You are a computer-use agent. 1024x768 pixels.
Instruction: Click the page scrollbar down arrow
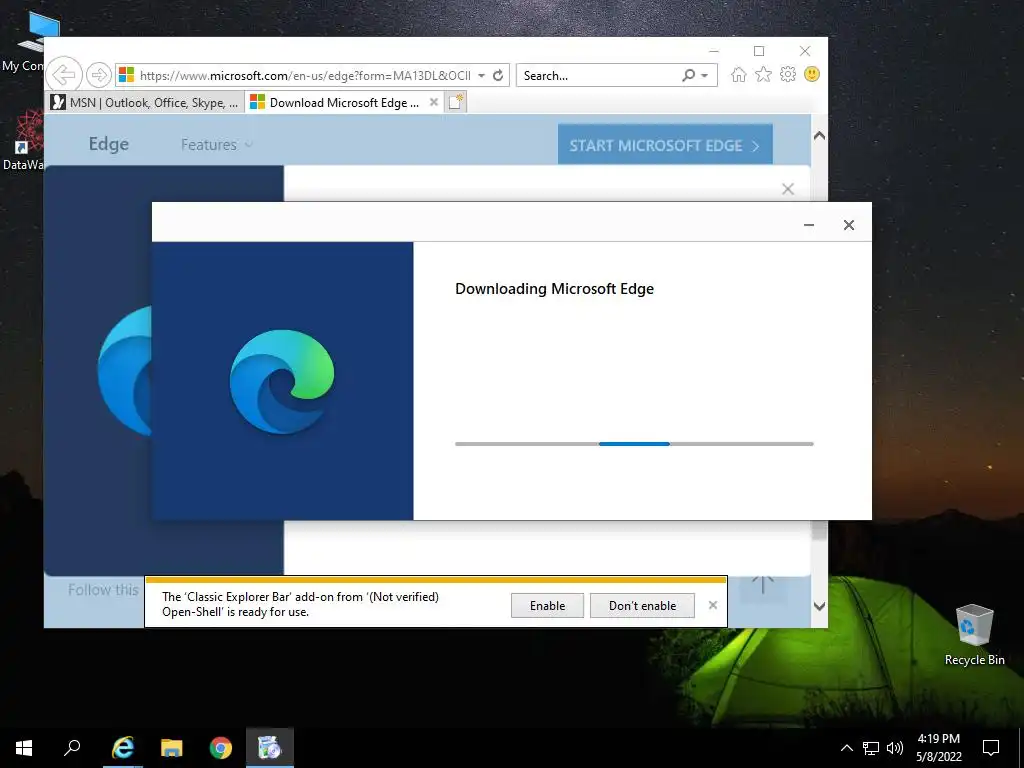[x=819, y=607]
